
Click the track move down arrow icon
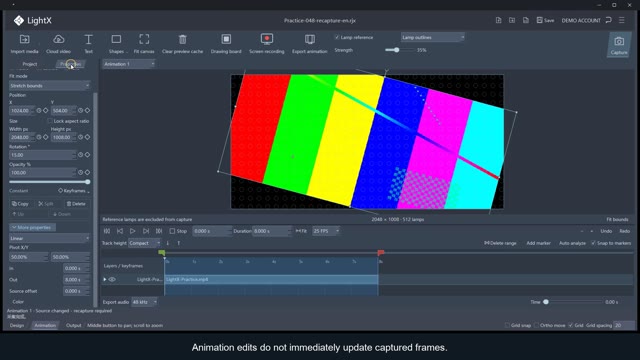click(168, 243)
